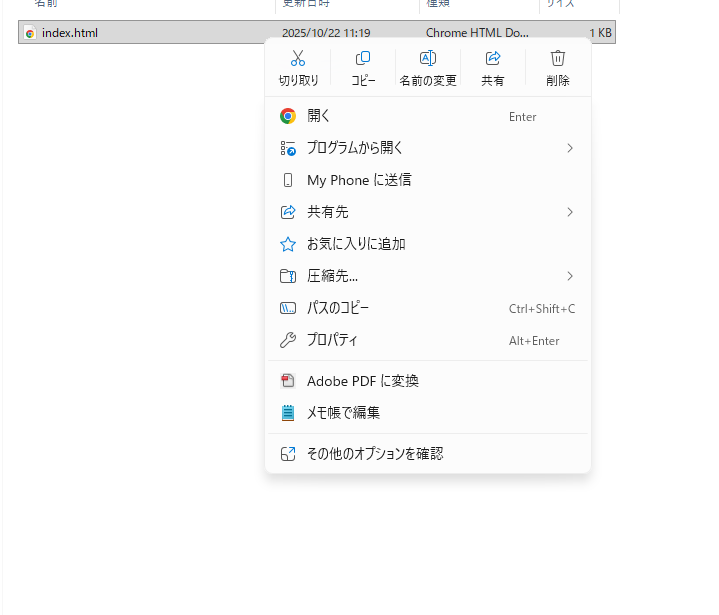Image resolution: width=719 pixels, height=615 pixels.
Task: Click the Notepad icon for メモ帳で編集
Action: 288,413
